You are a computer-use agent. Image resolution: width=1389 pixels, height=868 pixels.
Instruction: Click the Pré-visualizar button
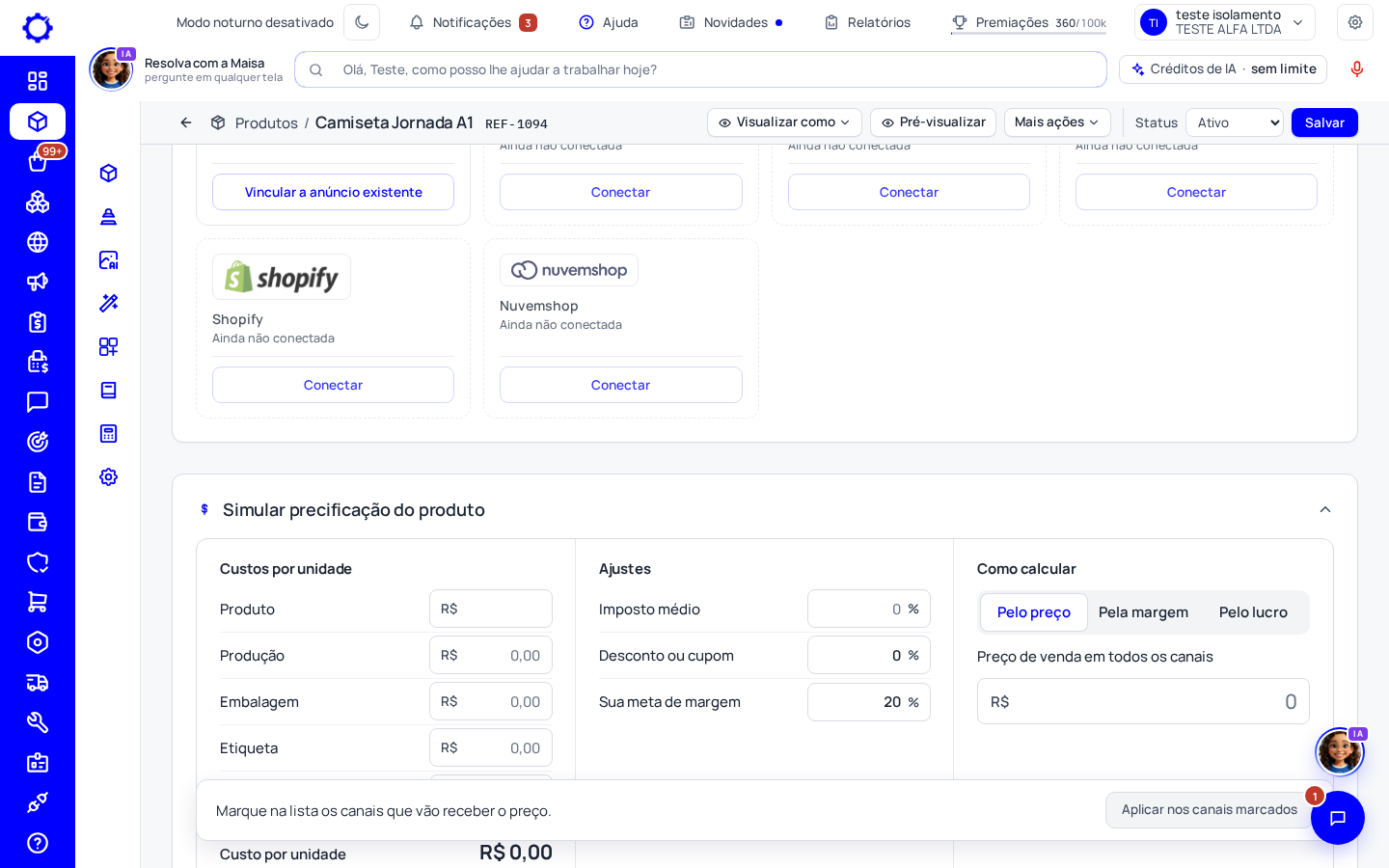[x=933, y=122]
